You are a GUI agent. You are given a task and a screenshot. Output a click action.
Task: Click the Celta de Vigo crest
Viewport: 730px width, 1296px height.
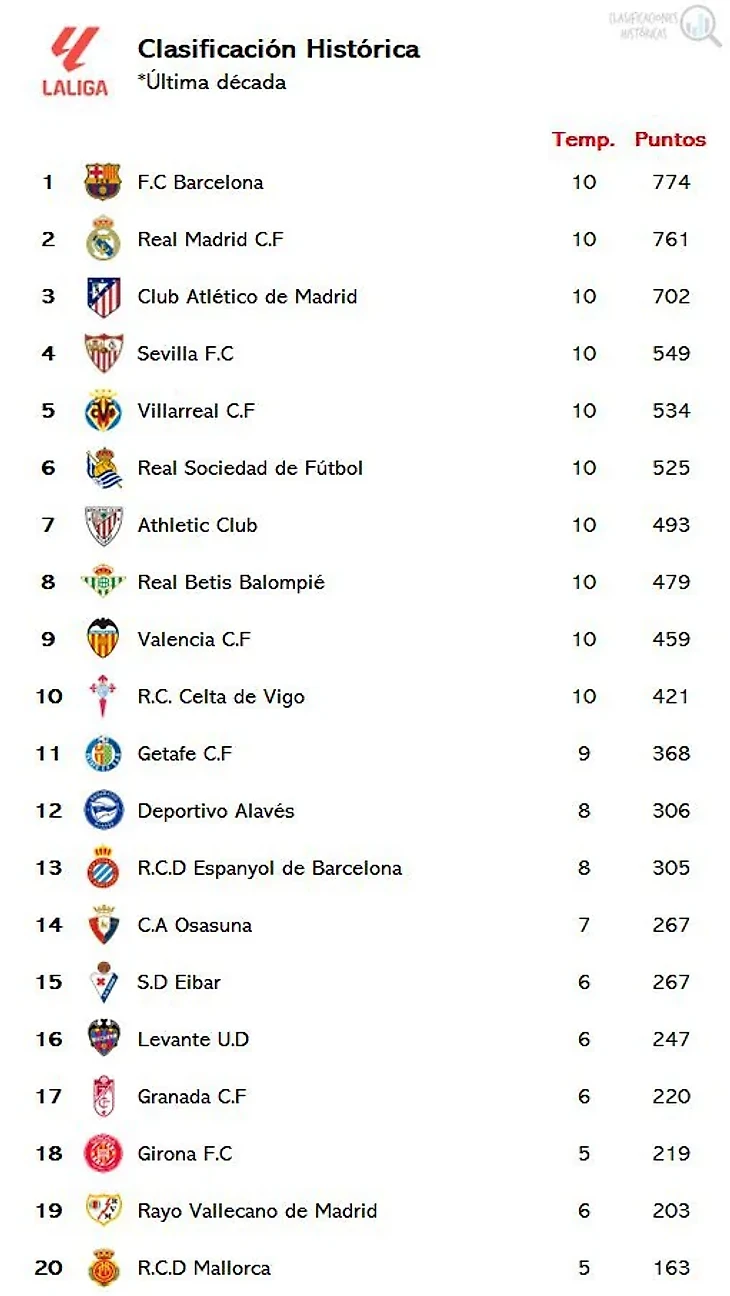103,697
